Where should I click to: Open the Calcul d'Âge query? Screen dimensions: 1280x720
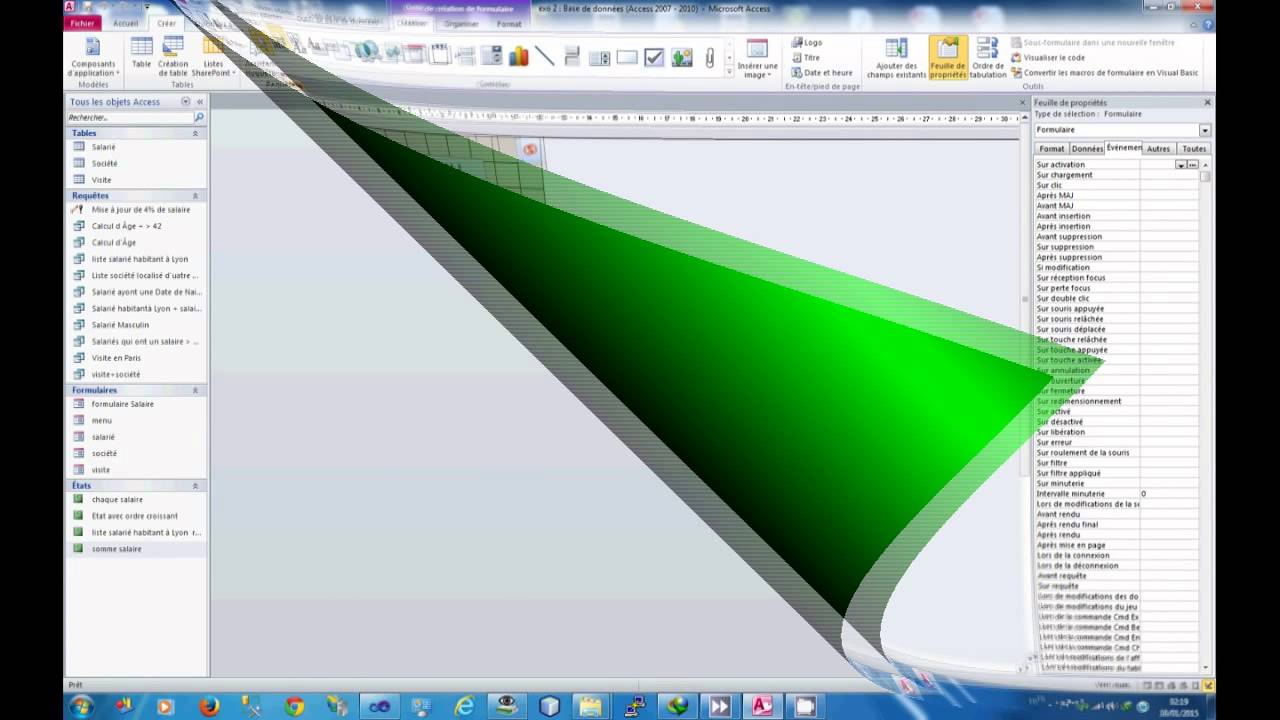tap(113, 243)
